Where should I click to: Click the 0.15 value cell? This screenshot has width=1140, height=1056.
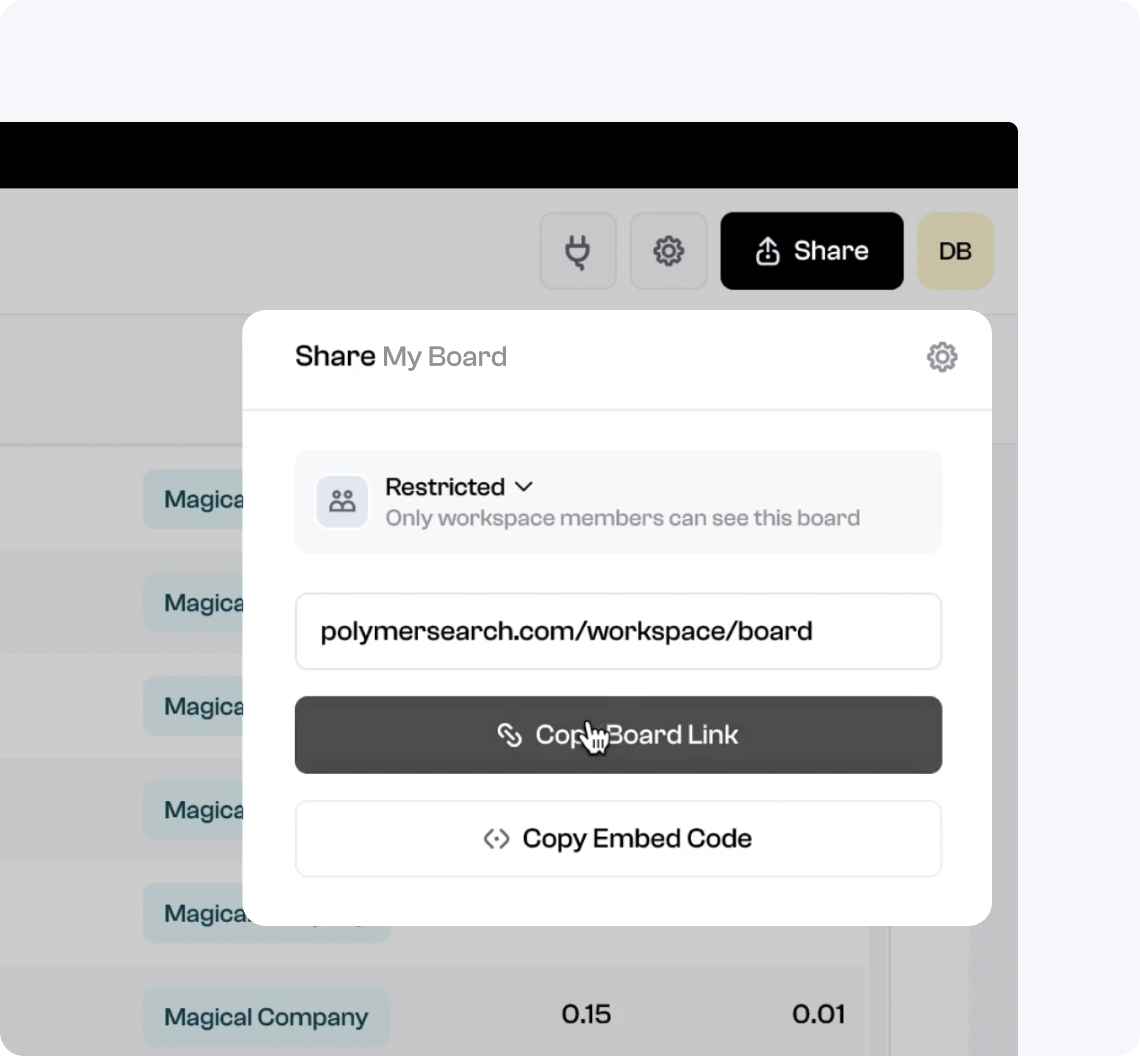click(586, 1014)
